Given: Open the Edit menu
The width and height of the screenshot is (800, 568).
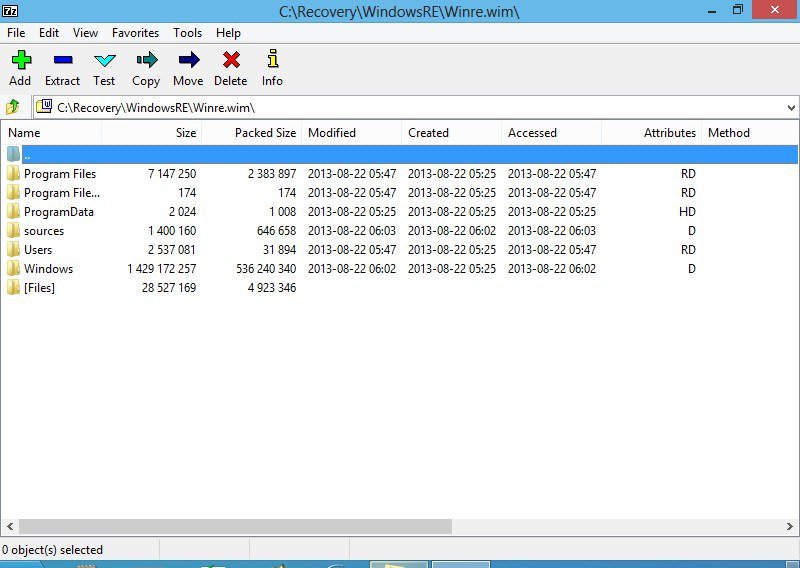Looking at the screenshot, I should click(49, 33).
